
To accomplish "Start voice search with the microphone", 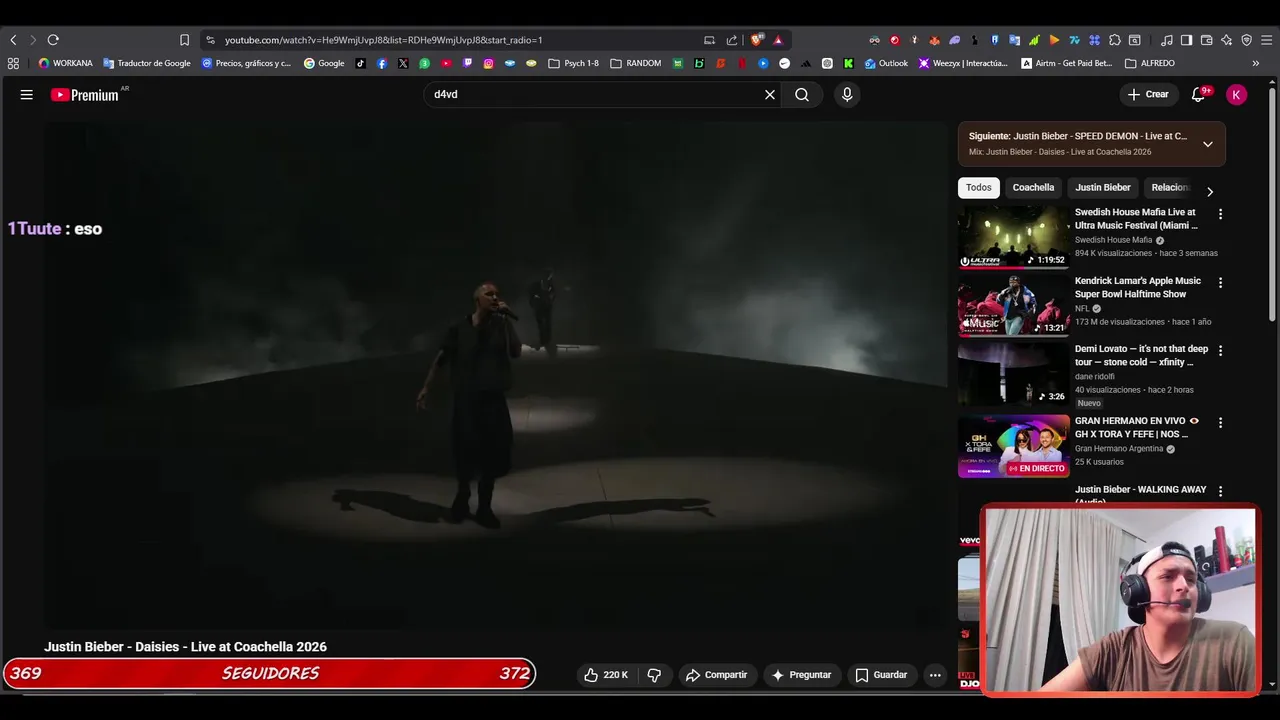I will pyautogui.click(x=847, y=94).
